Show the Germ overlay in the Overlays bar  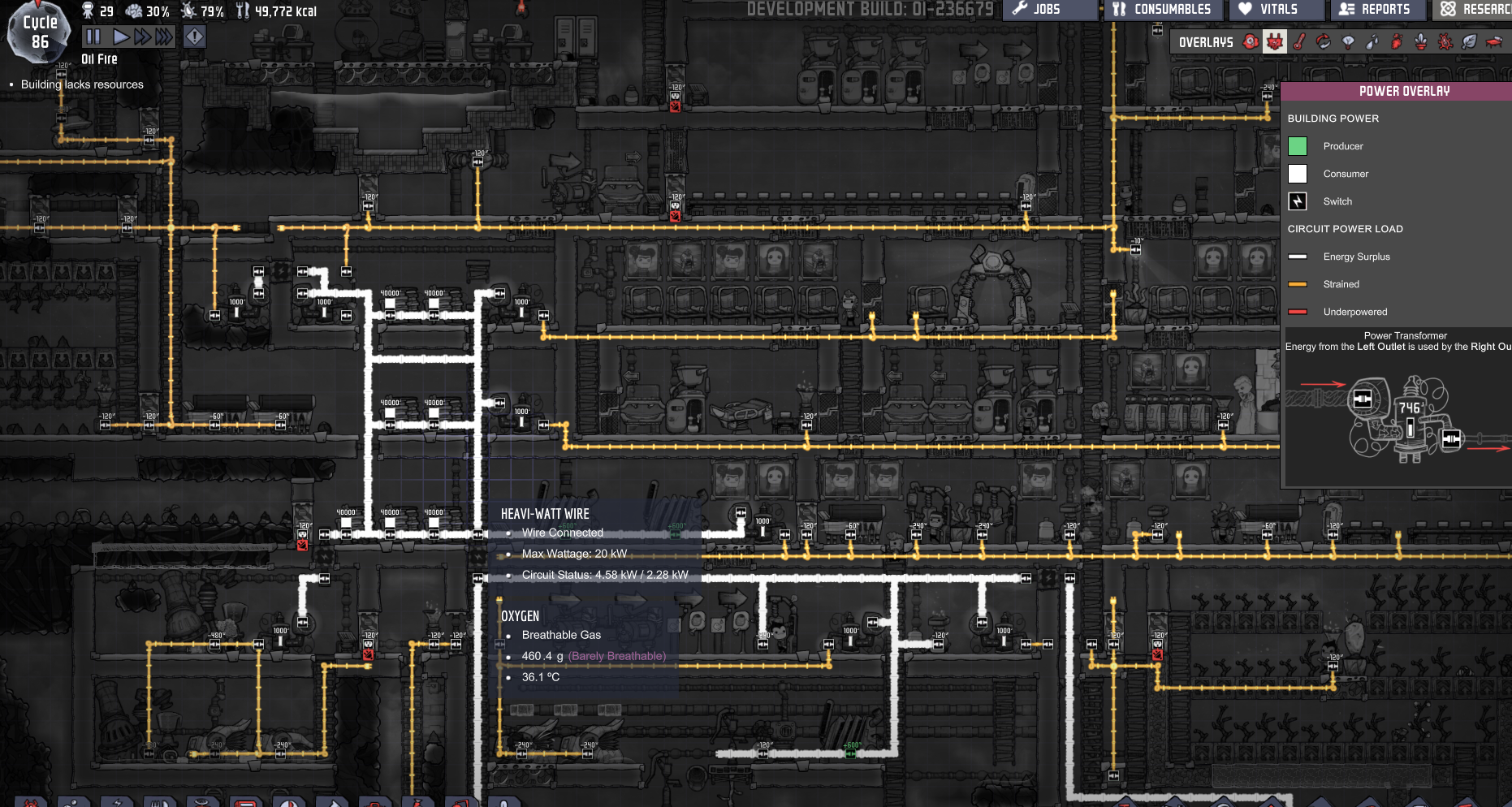pyautogui.click(x=1445, y=41)
